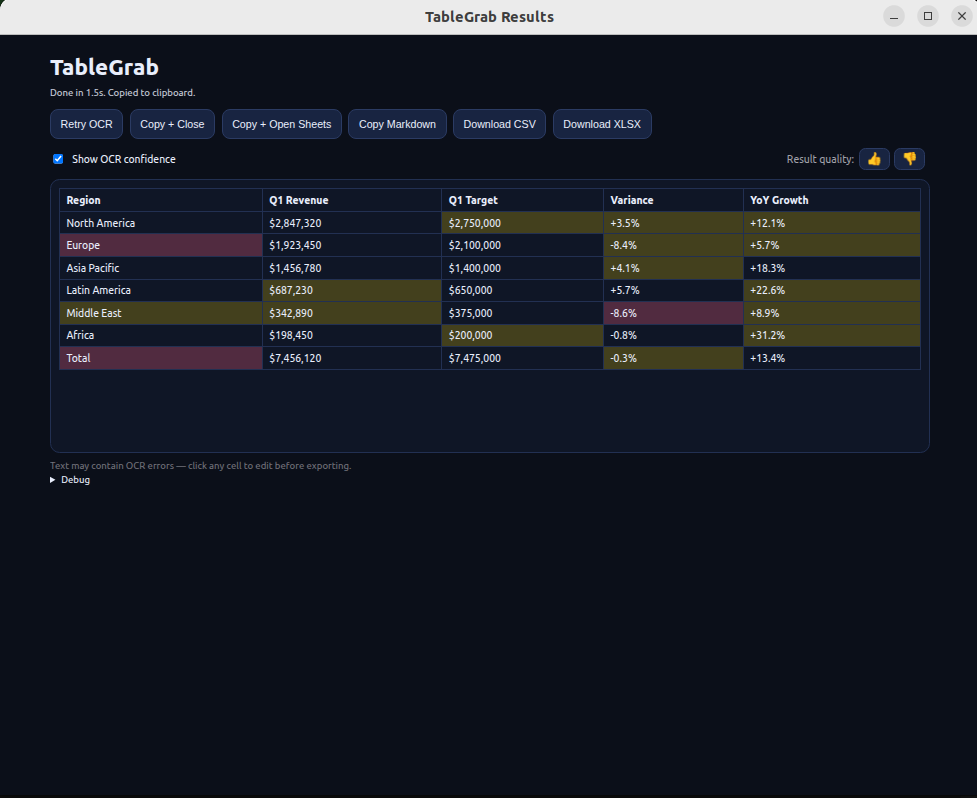Click the +3.5% variance cell
Image resolution: width=977 pixels, height=798 pixels.
[673, 223]
